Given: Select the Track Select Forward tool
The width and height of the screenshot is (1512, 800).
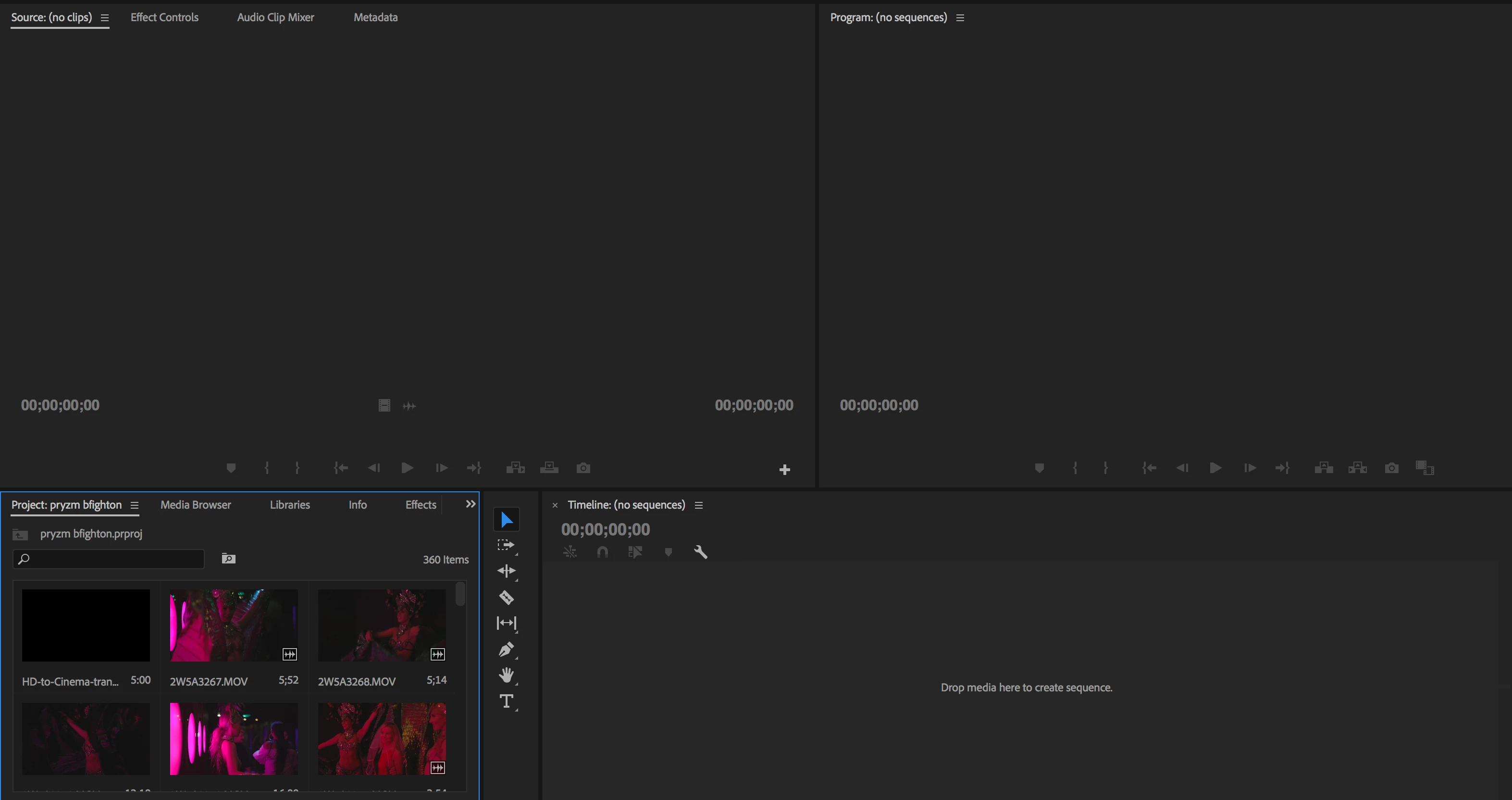Looking at the screenshot, I should click(x=506, y=545).
